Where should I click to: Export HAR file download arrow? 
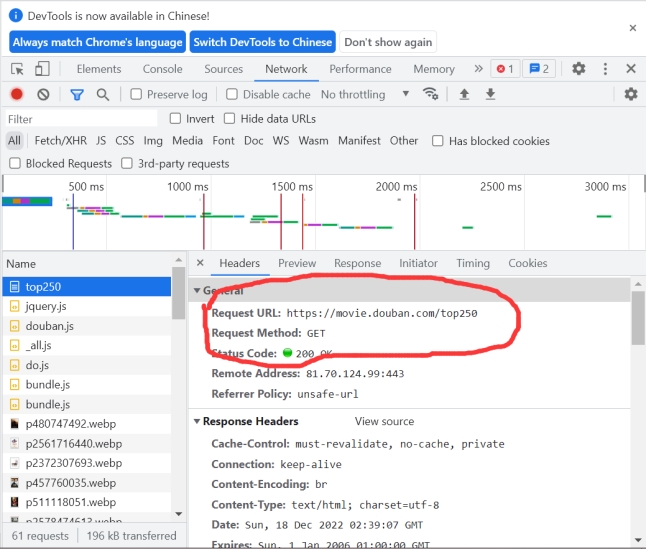tap(490, 95)
